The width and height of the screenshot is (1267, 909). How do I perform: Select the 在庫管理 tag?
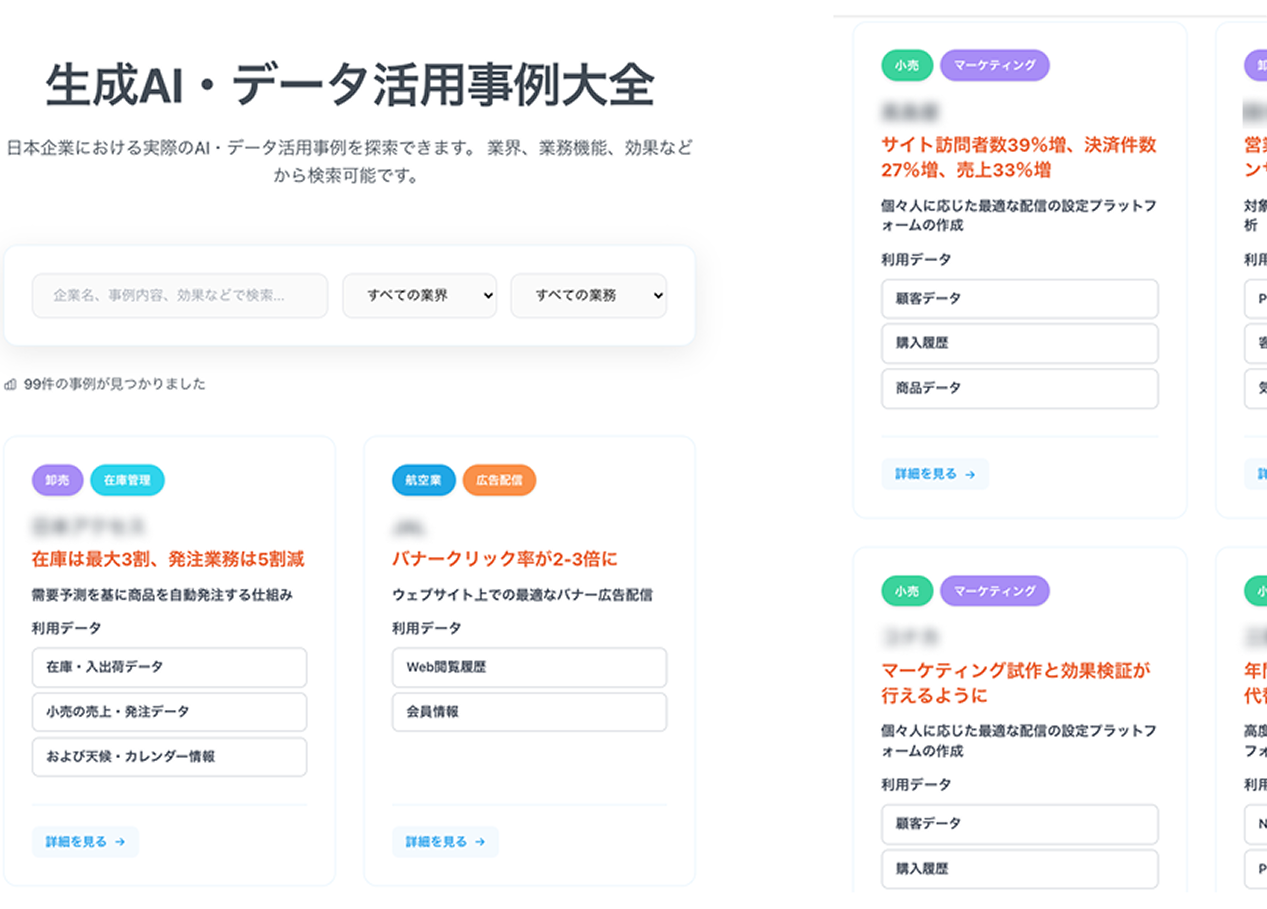point(127,480)
